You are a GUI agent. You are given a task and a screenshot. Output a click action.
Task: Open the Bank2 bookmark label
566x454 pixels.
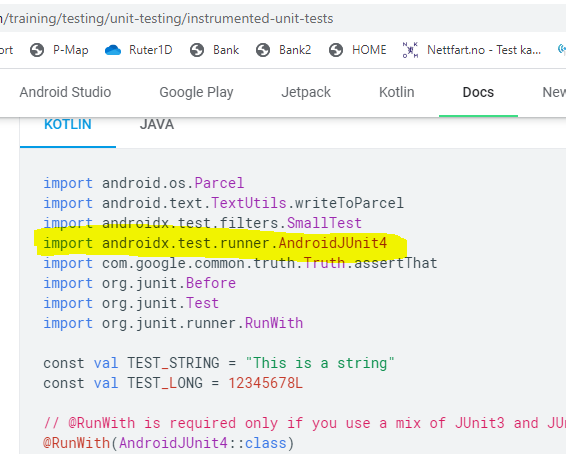295,49
